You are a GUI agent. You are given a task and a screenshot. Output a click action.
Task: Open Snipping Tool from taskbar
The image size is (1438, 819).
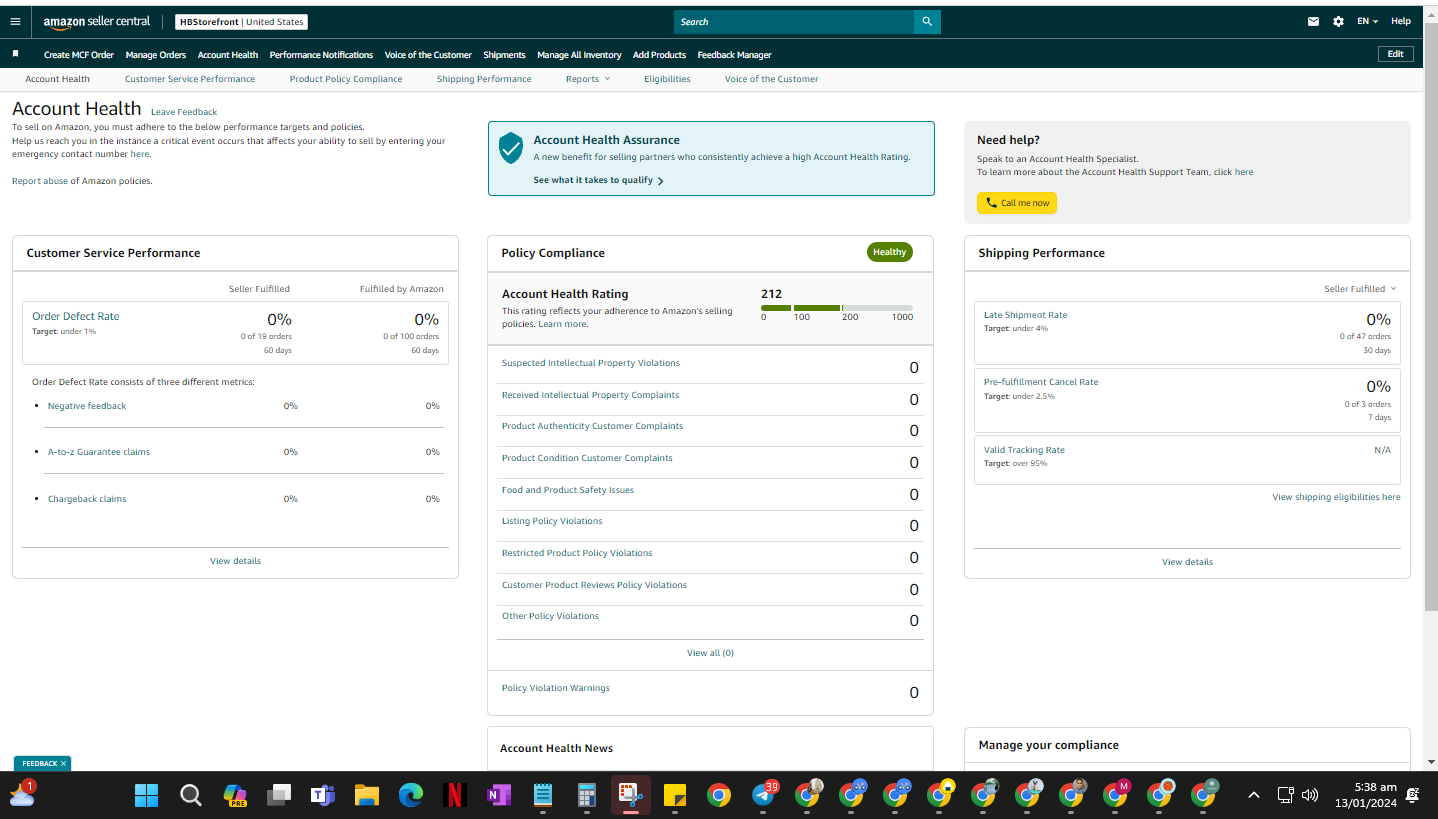[631, 795]
